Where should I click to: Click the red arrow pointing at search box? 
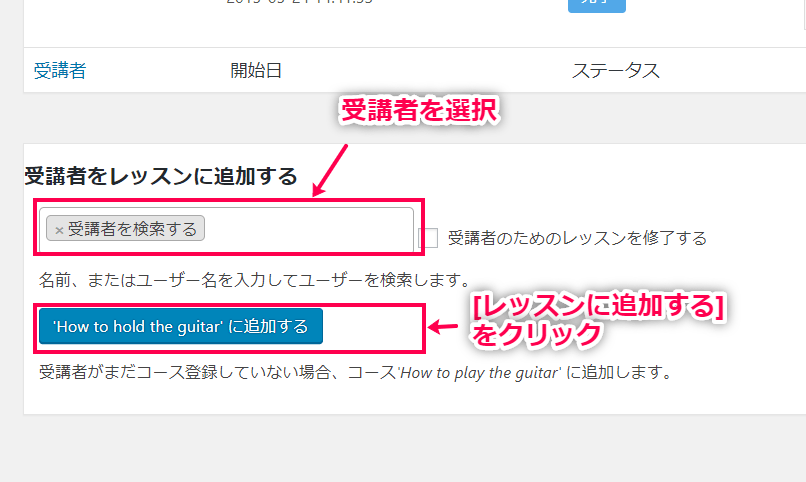pyautogui.click(x=330, y=170)
